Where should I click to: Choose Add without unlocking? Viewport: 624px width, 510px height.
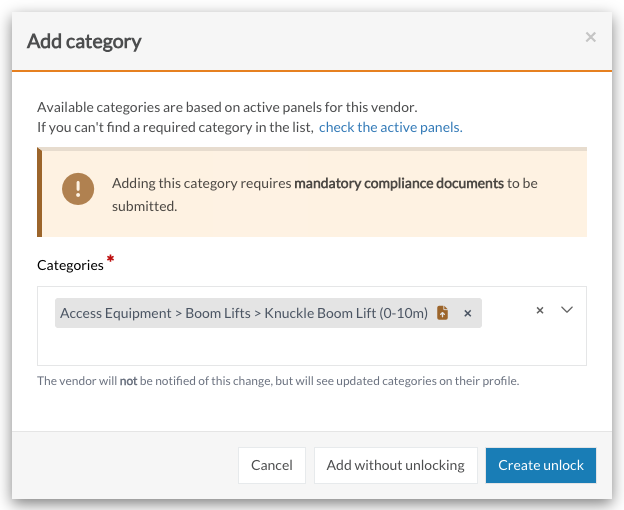[x=396, y=465]
